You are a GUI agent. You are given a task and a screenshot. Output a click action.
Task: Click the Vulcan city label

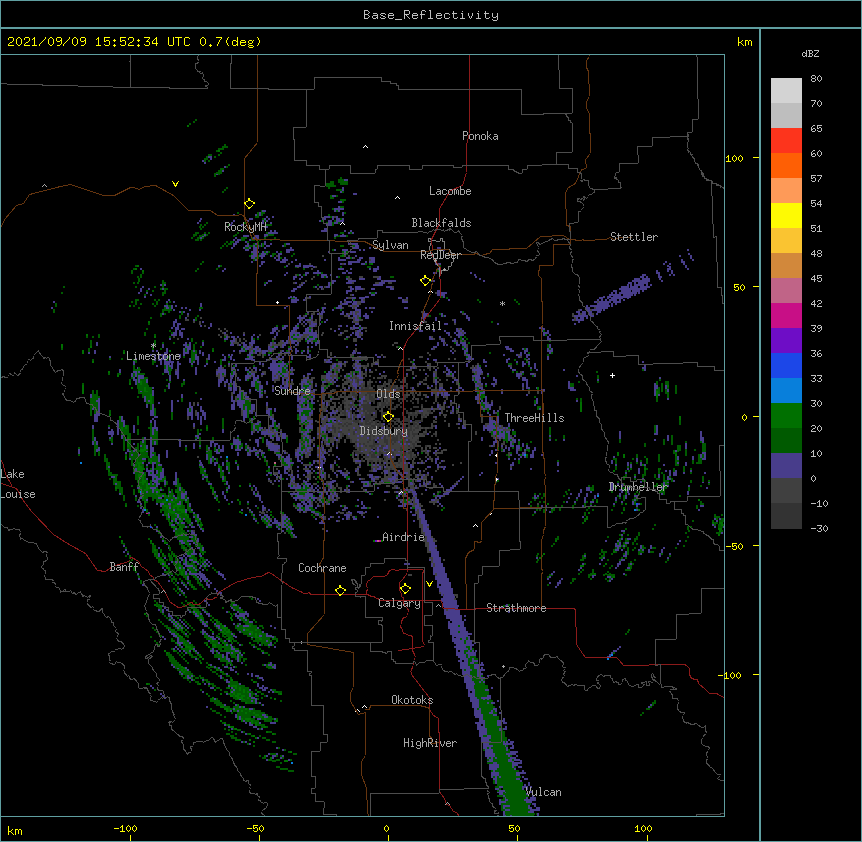[544, 792]
